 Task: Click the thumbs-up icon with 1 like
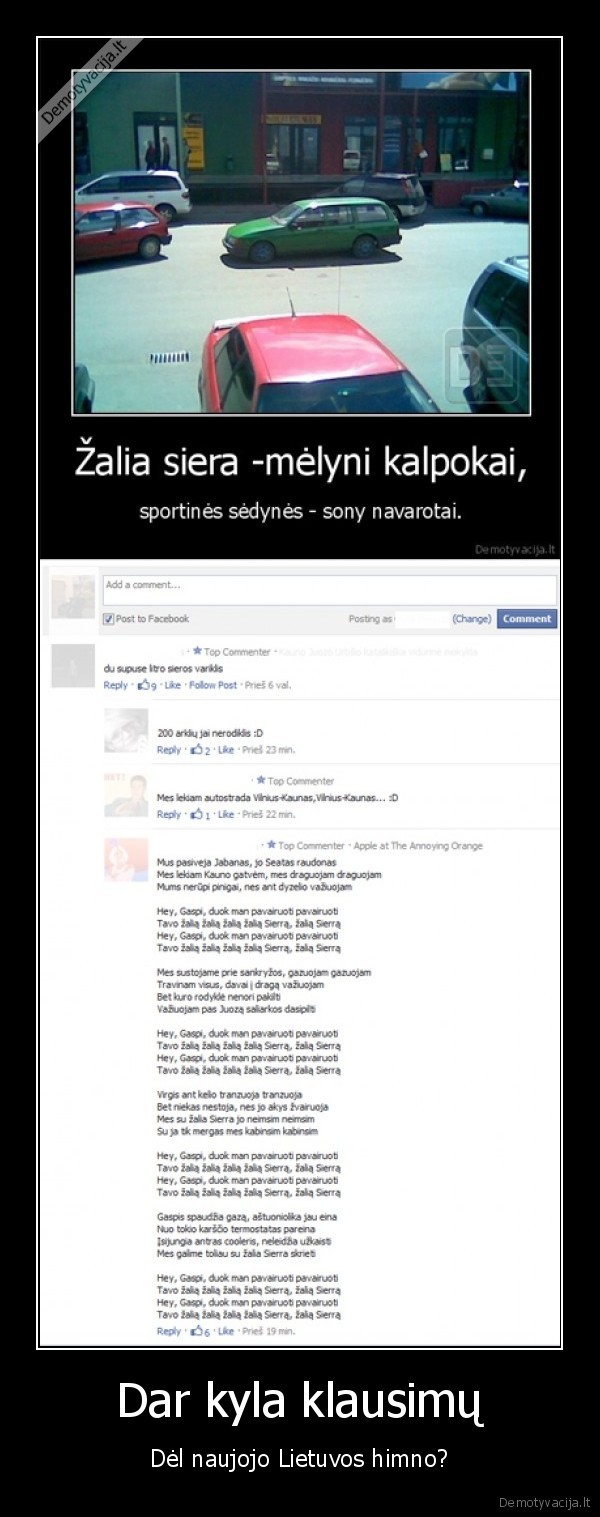pos(195,814)
